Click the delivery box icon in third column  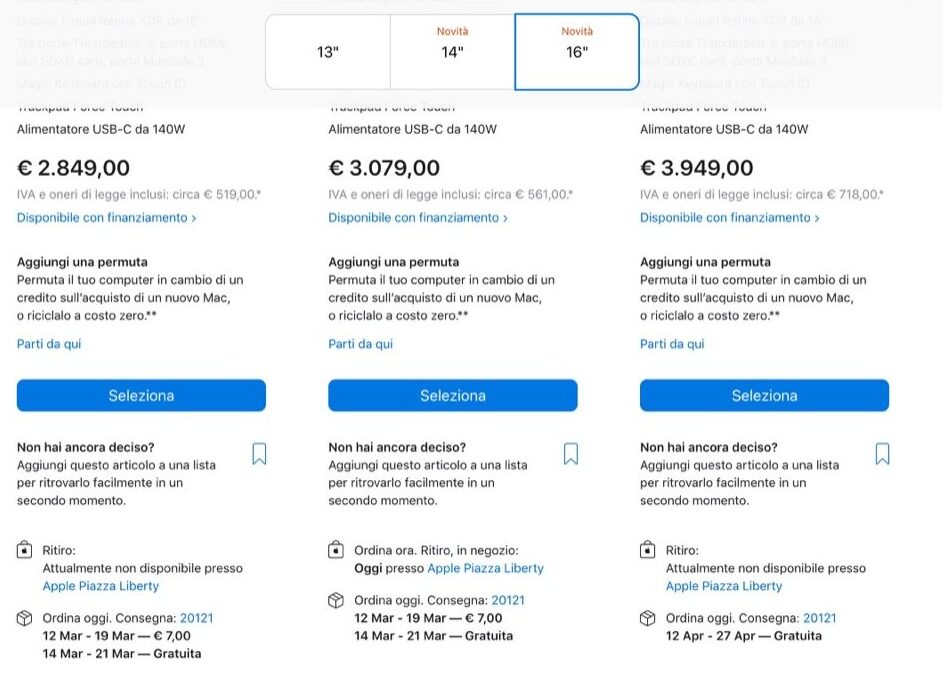[x=648, y=618]
